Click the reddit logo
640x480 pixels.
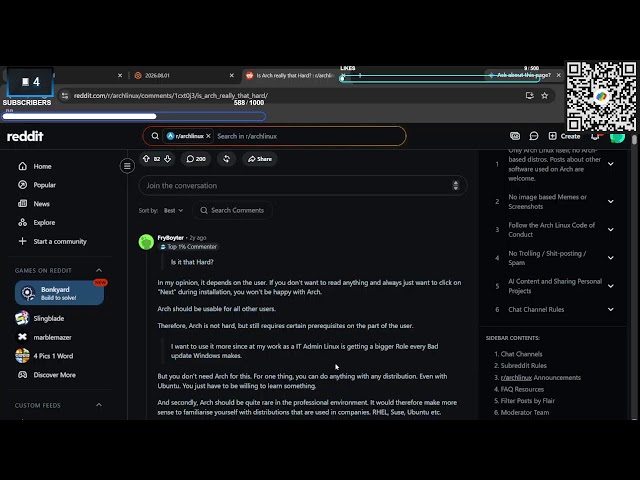pos(25,136)
